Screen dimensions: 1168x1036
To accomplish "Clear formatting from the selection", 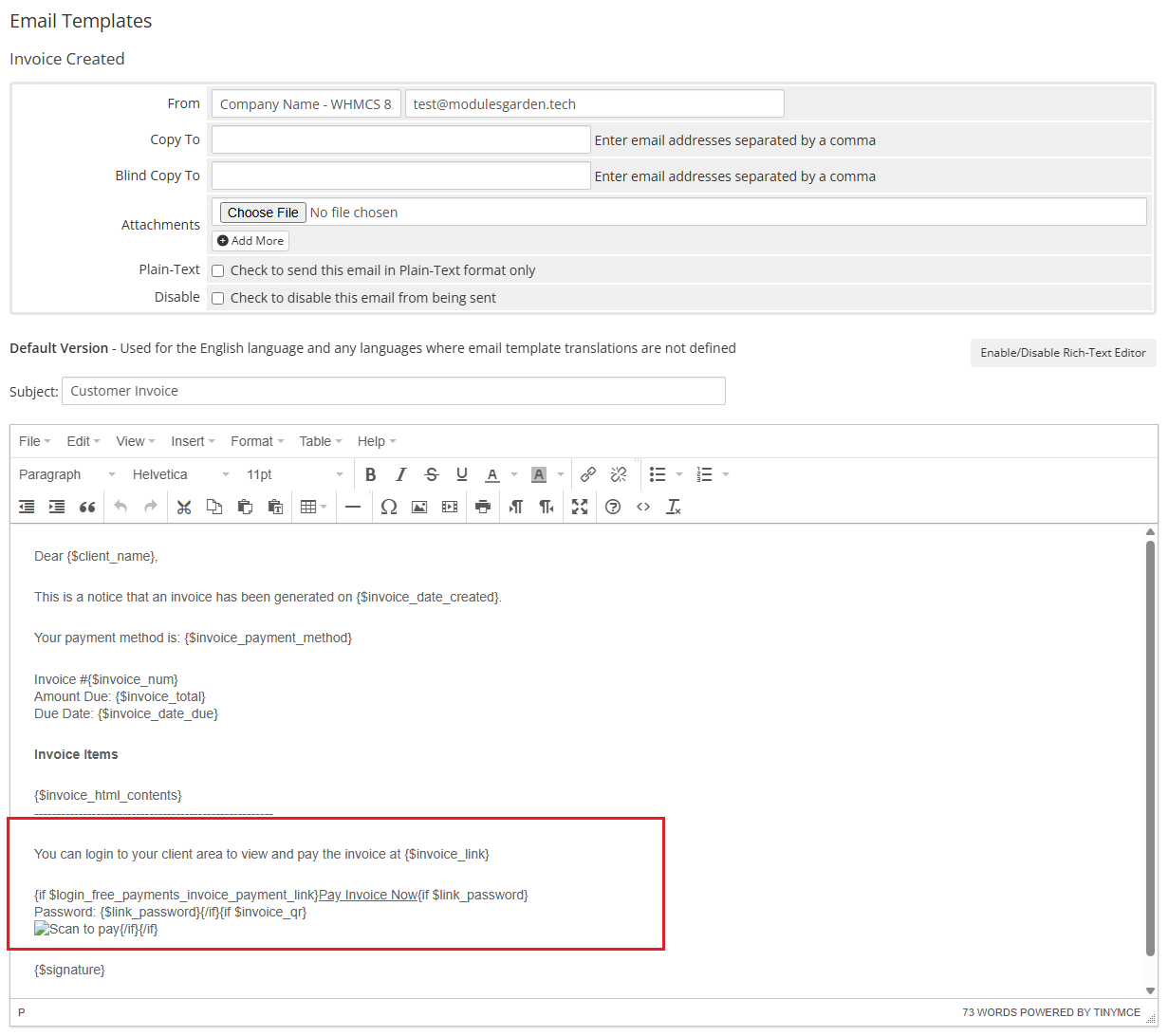I will 674,507.
